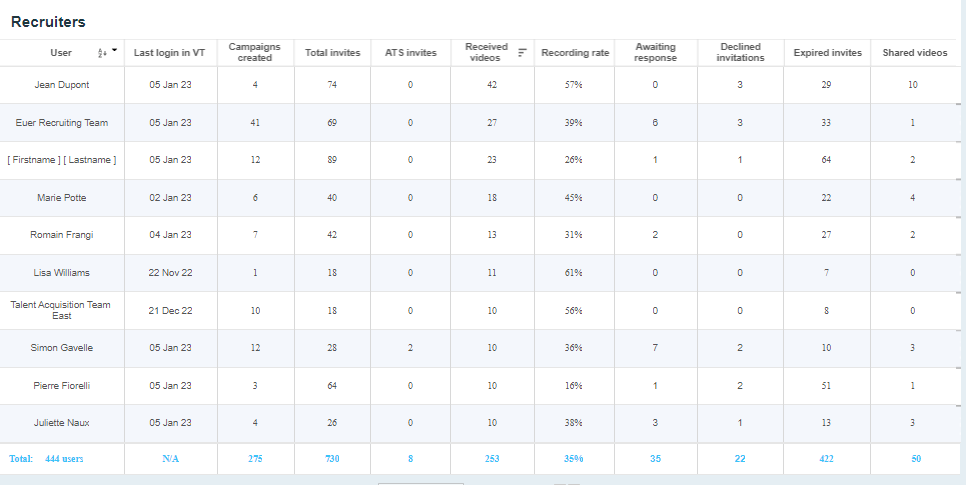This screenshot has width=966, height=485.
Task: Sort by the Last login in VT header
Action: pyautogui.click(x=170, y=53)
